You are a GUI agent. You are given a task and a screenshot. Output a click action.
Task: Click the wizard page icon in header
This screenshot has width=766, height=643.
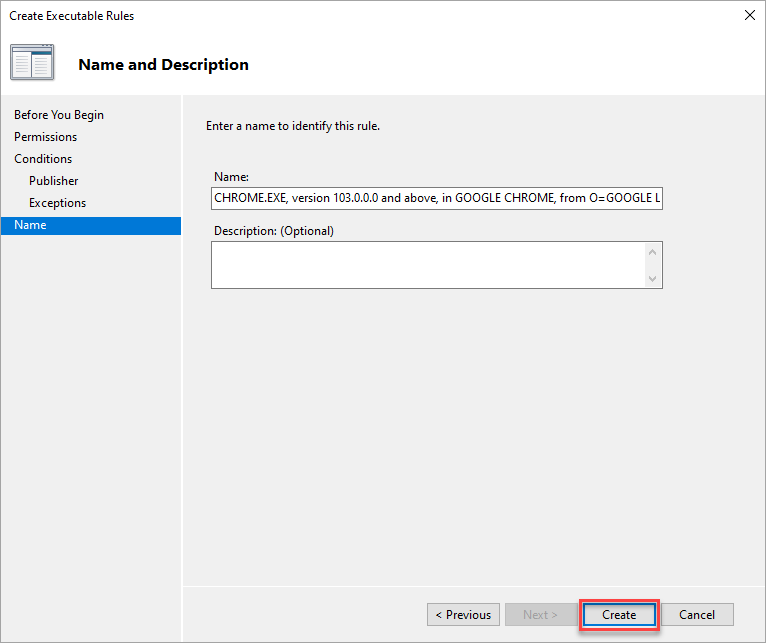(32, 63)
